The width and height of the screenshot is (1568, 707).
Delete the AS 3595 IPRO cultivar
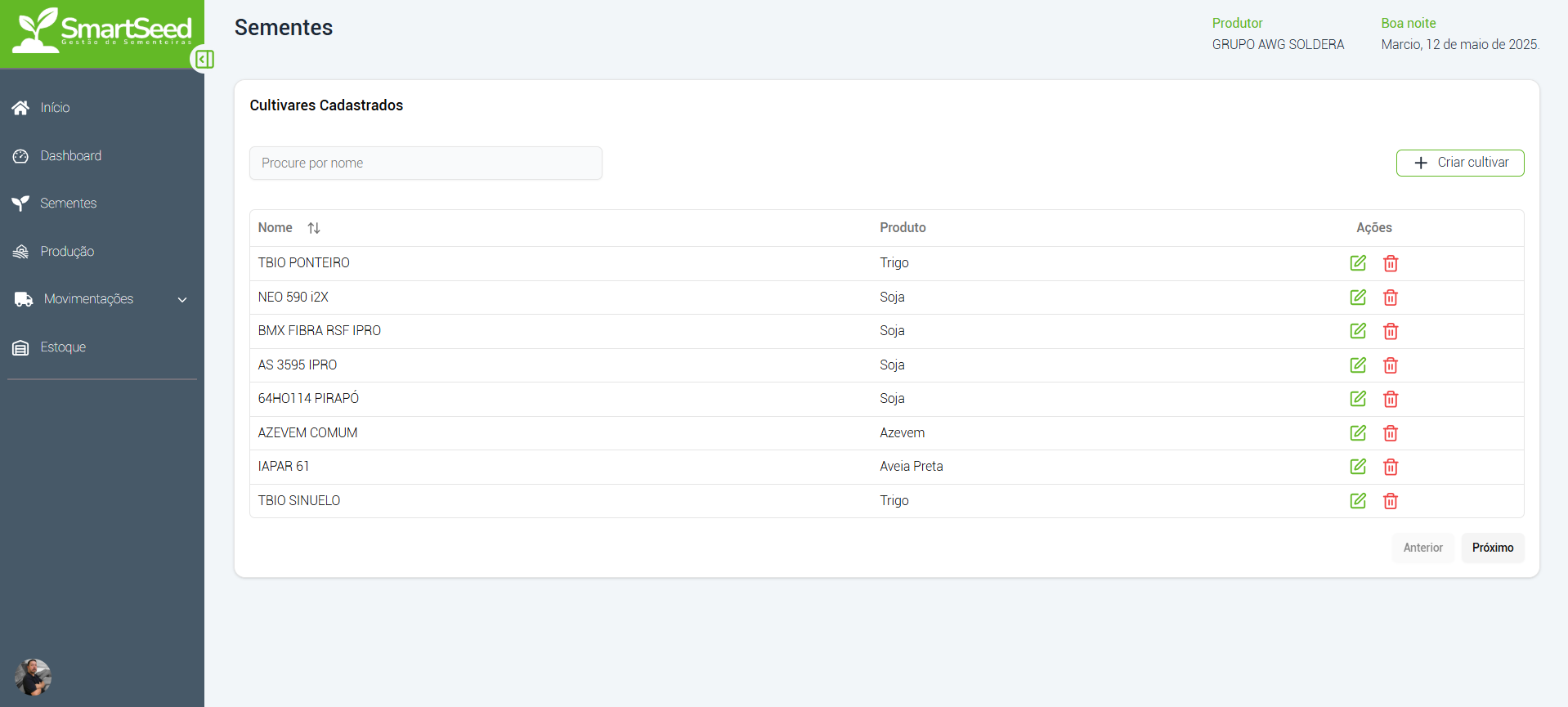(x=1391, y=365)
